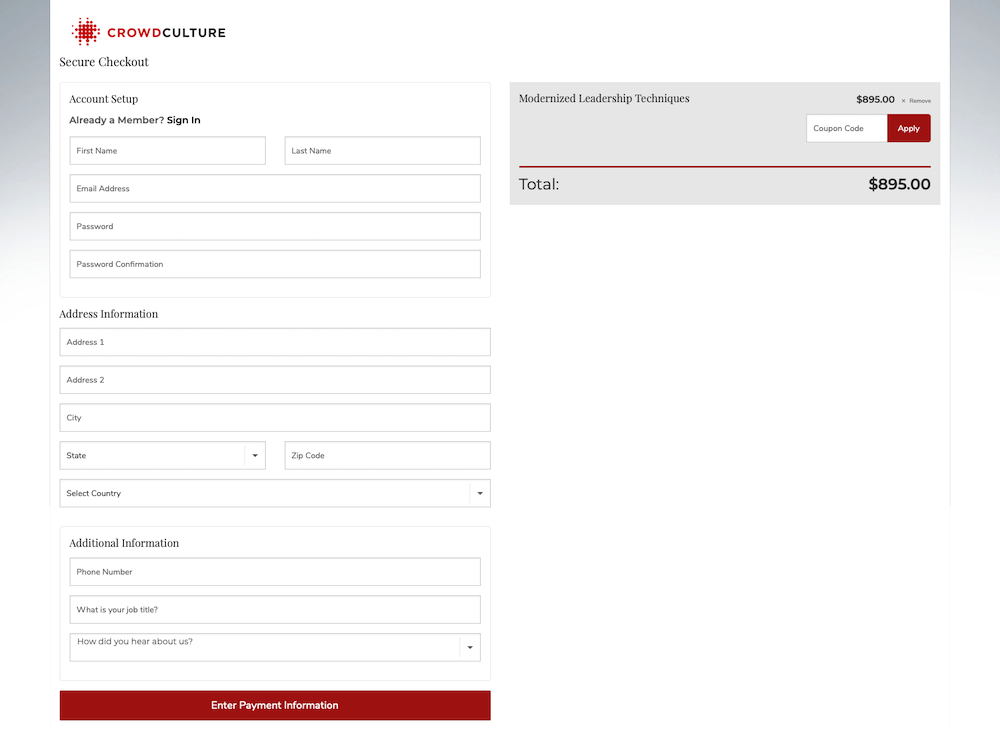Click the Account Setup heading

coord(103,99)
